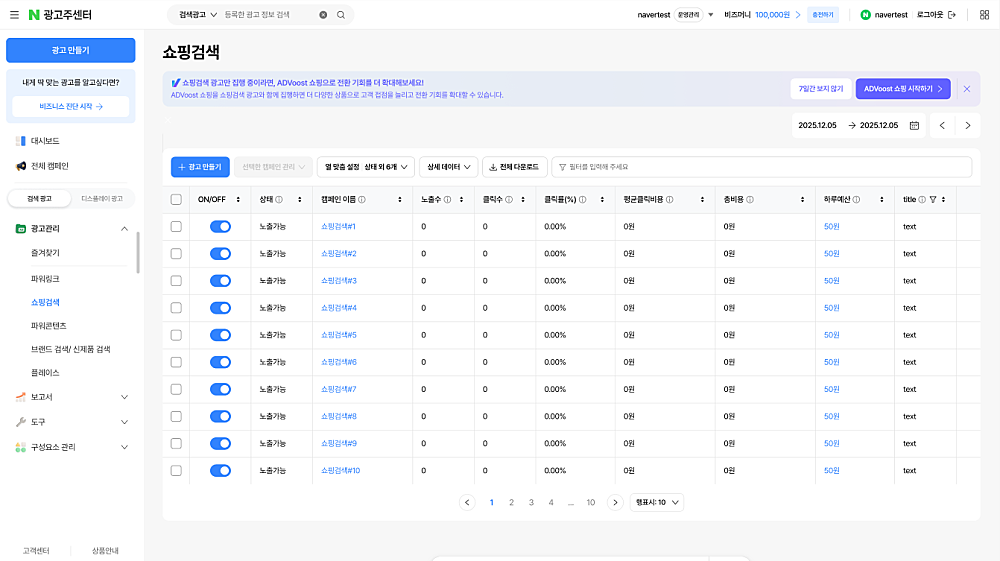The height and width of the screenshot is (561, 1000).
Task: Toggle off the 쇼핑검색#2 campaign
Action: click(x=220, y=254)
